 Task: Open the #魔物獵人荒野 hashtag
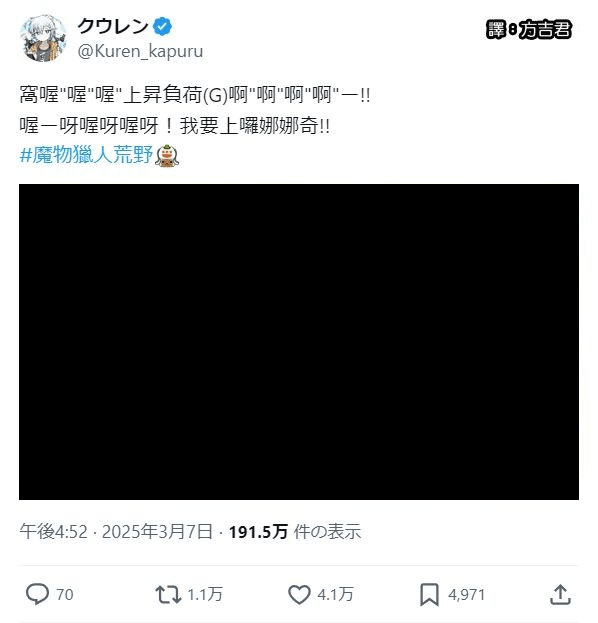point(86,155)
